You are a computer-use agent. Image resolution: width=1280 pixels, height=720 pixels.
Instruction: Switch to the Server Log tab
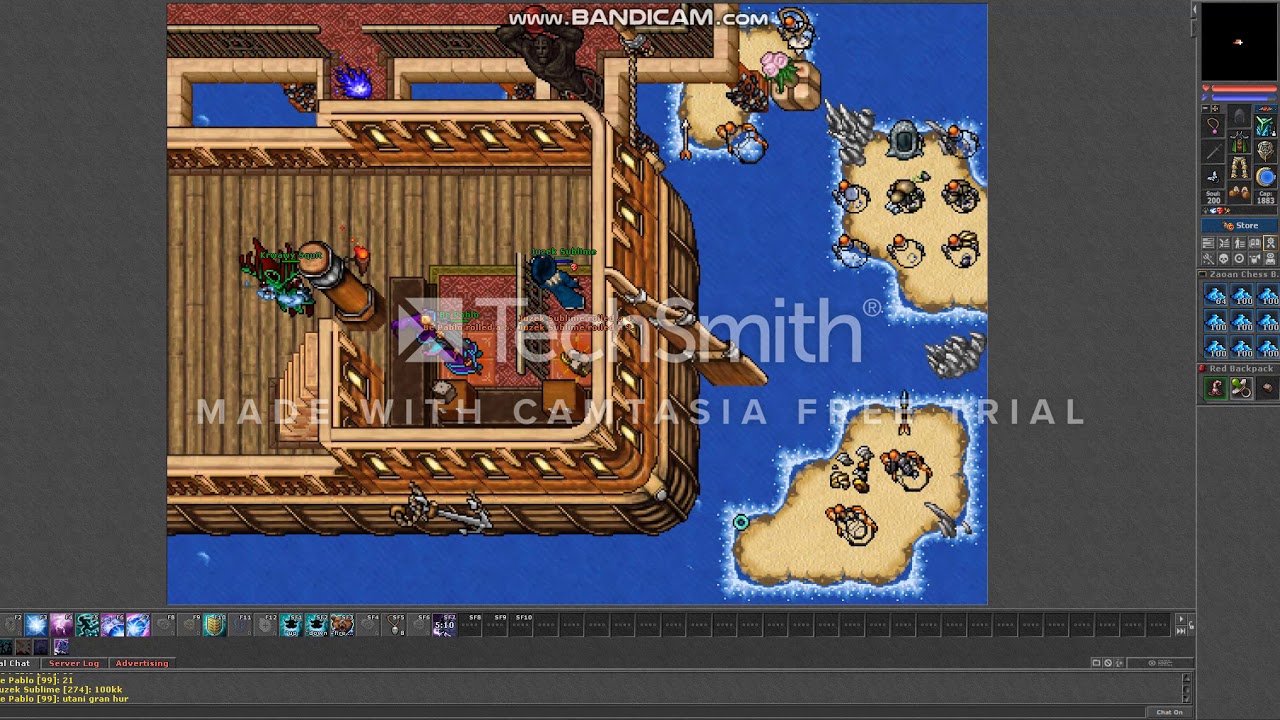[x=74, y=663]
